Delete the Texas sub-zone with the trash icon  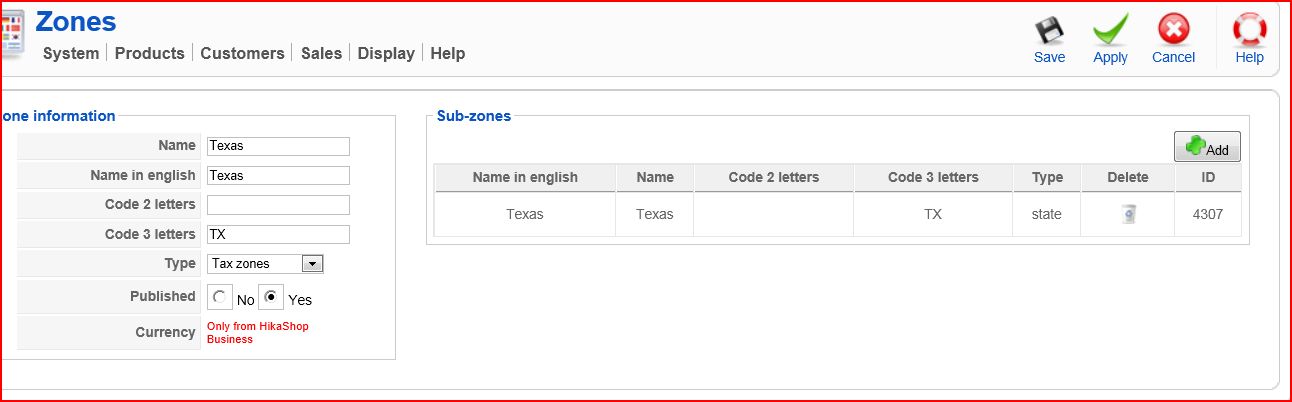pyautogui.click(x=1128, y=214)
